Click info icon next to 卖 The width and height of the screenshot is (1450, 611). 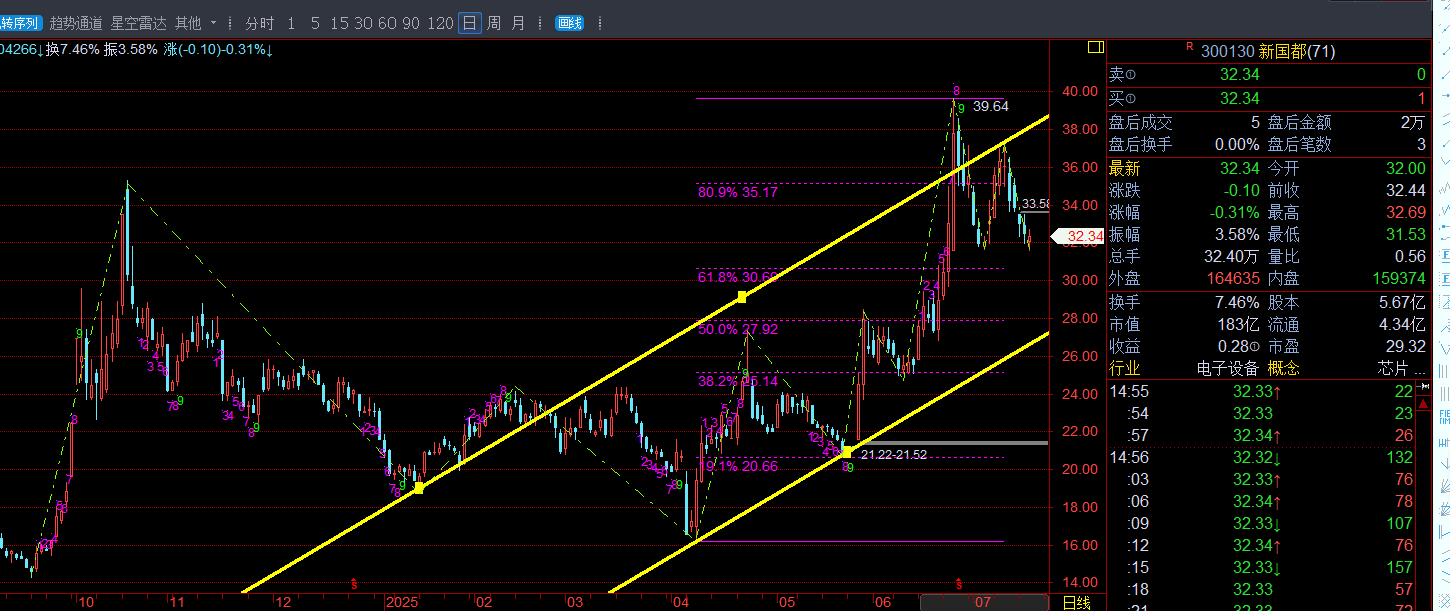[1131, 75]
